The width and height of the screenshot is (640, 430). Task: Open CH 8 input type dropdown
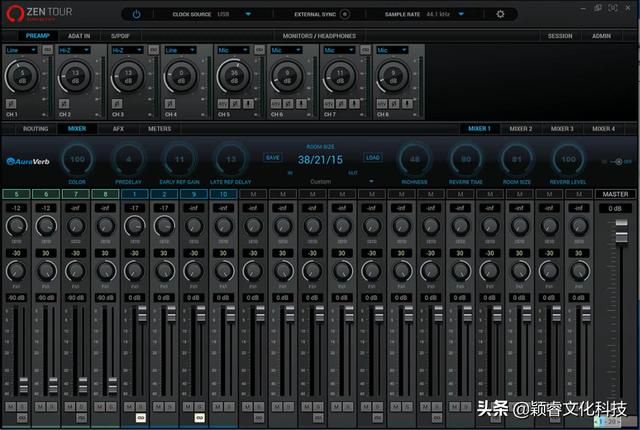point(392,50)
